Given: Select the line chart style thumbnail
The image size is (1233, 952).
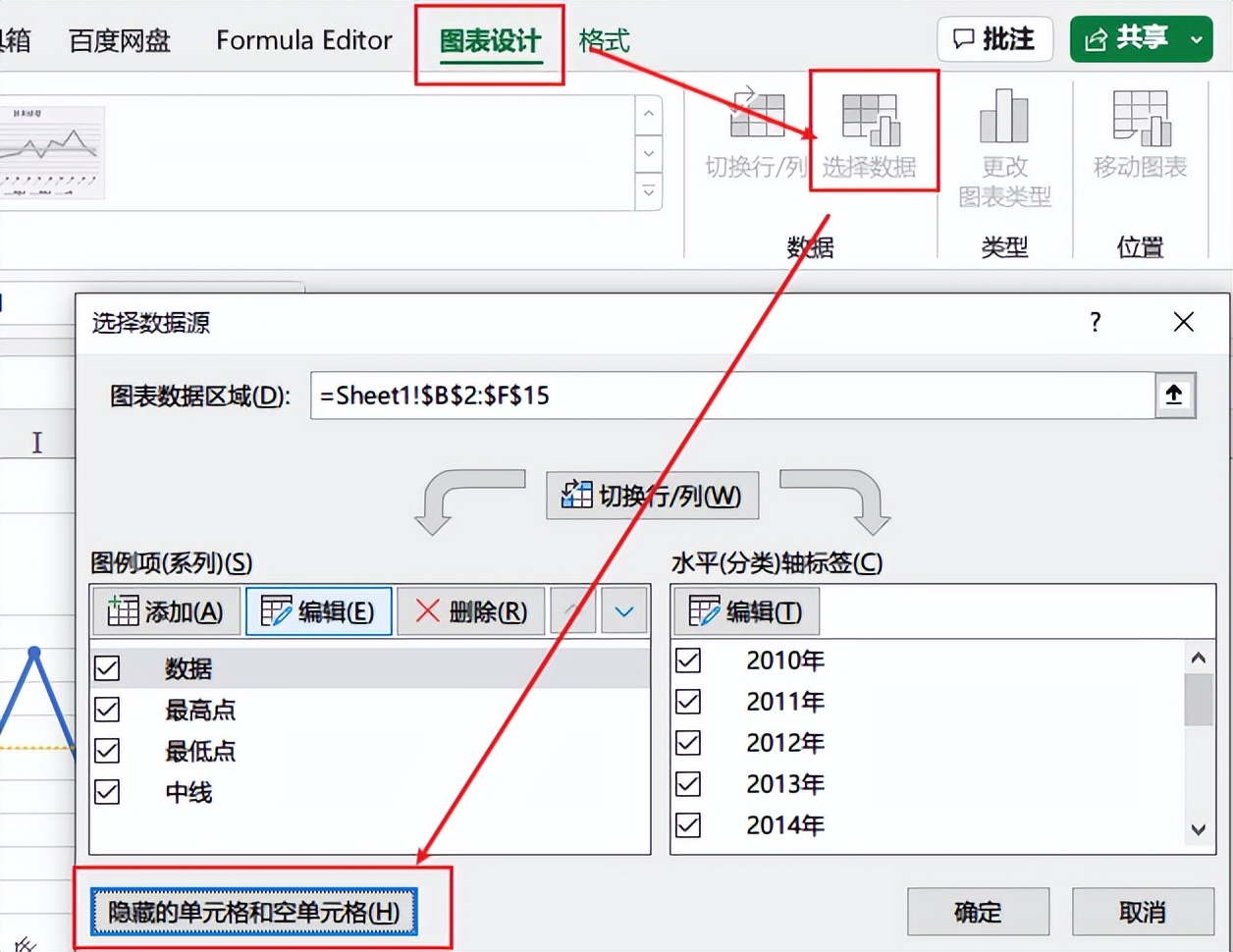Looking at the screenshot, I should point(51,152).
